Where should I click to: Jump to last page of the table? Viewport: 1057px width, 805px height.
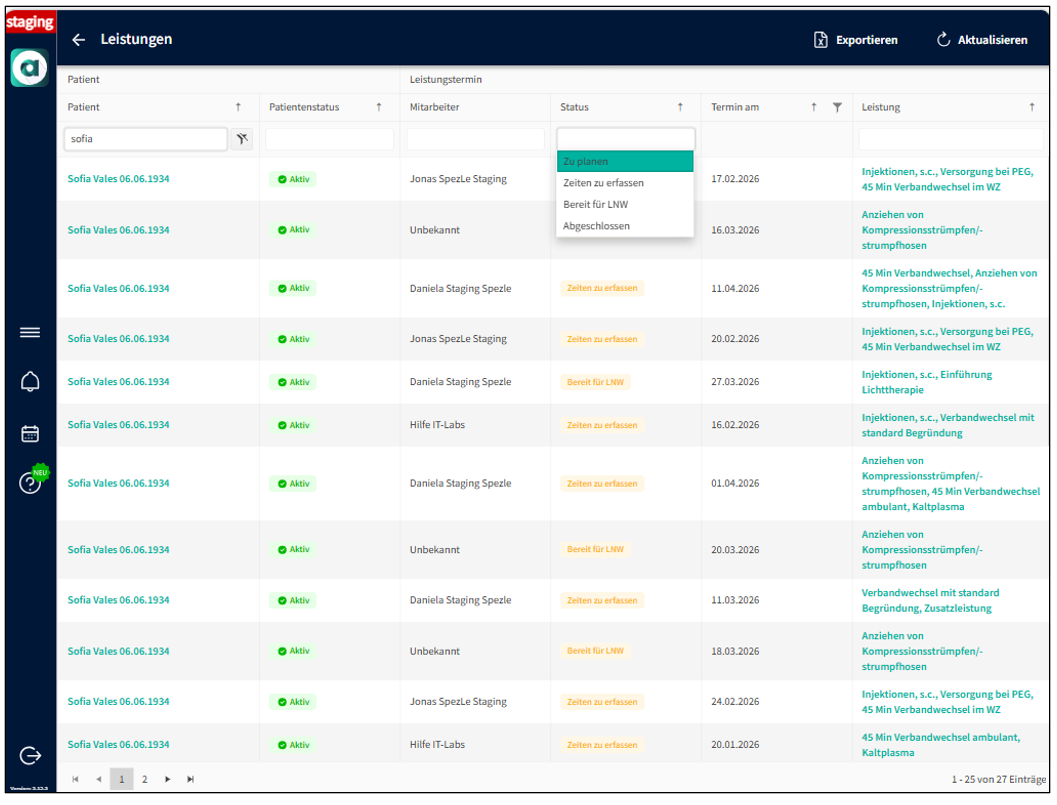tap(190, 779)
